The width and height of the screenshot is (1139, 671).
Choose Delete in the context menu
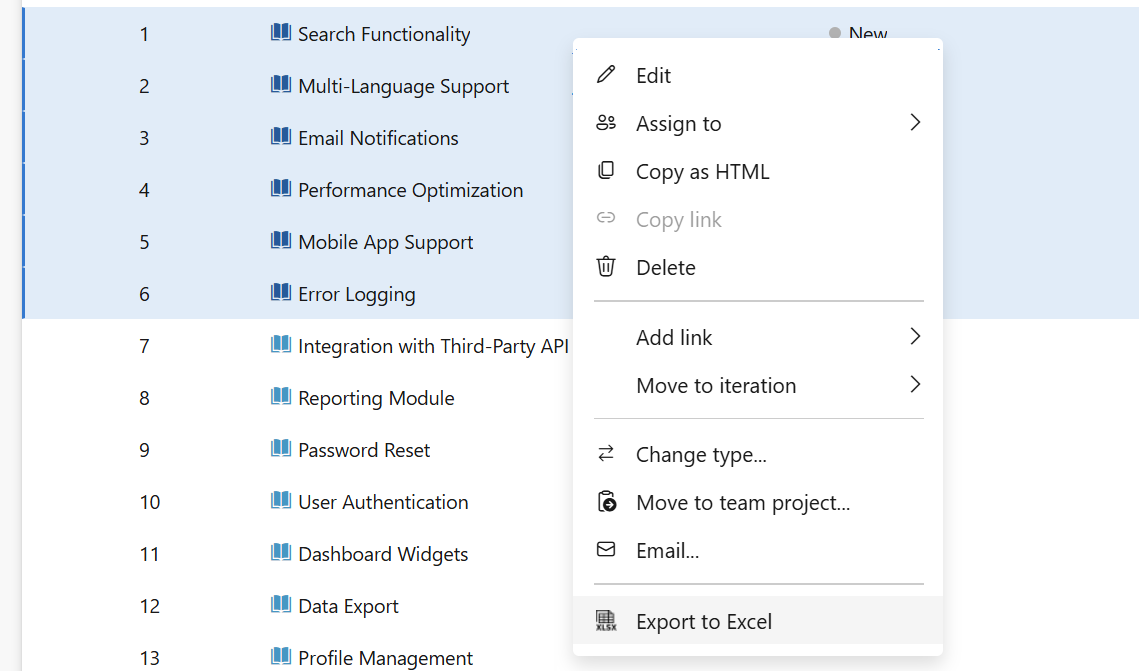pyautogui.click(x=665, y=266)
